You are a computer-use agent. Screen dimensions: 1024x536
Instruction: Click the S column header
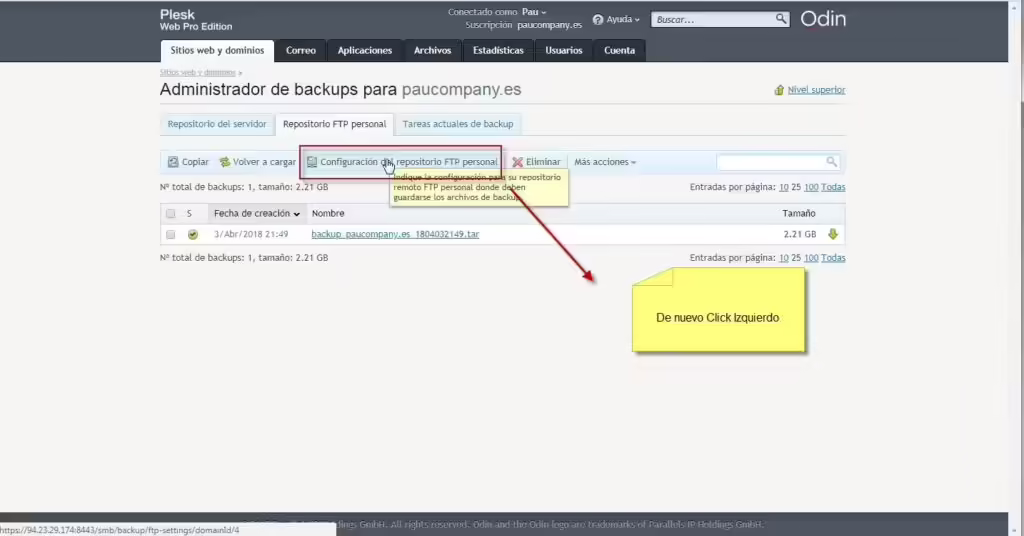tap(189, 213)
